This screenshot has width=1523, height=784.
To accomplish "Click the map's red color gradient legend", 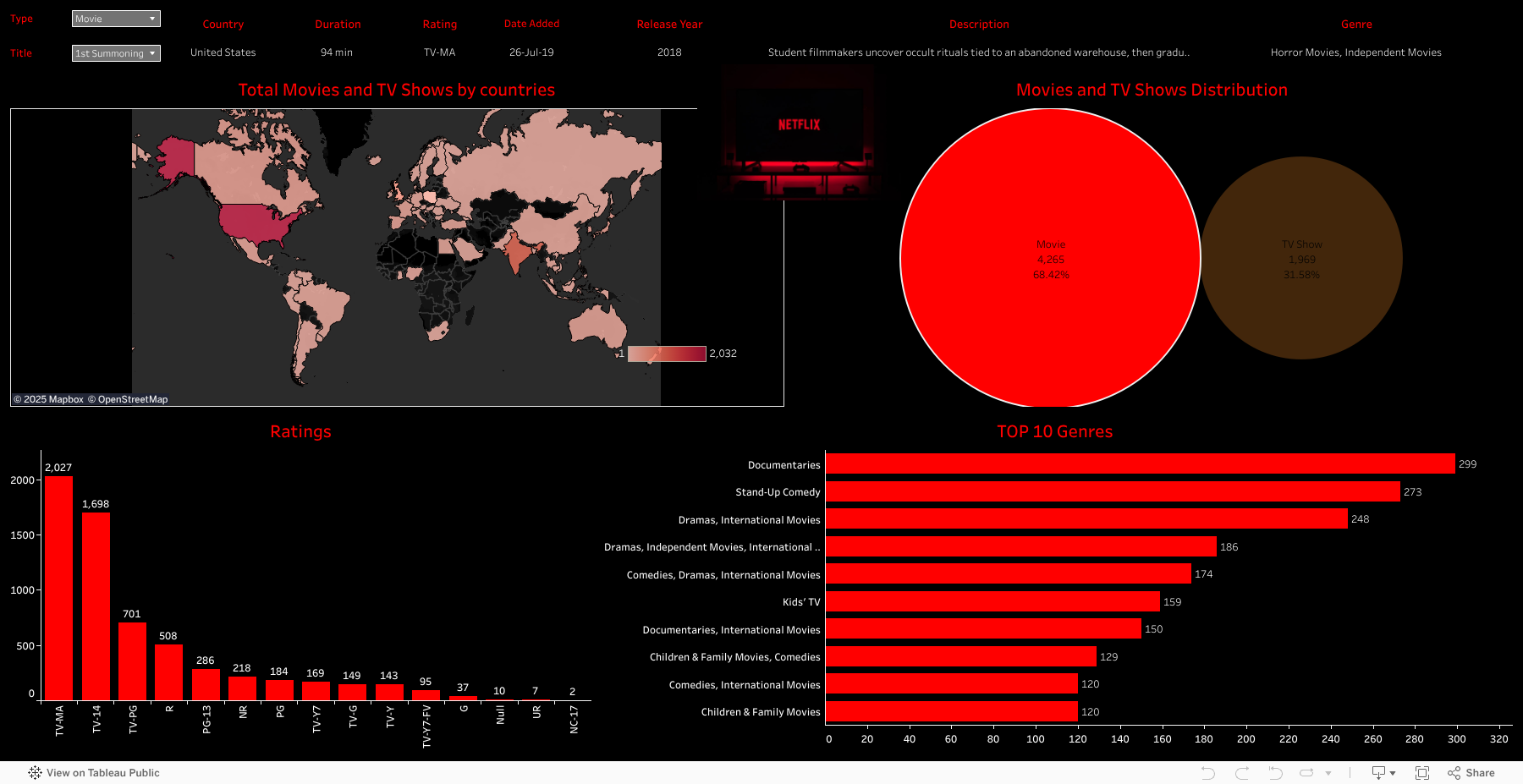I will pyautogui.click(x=667, y=354).
